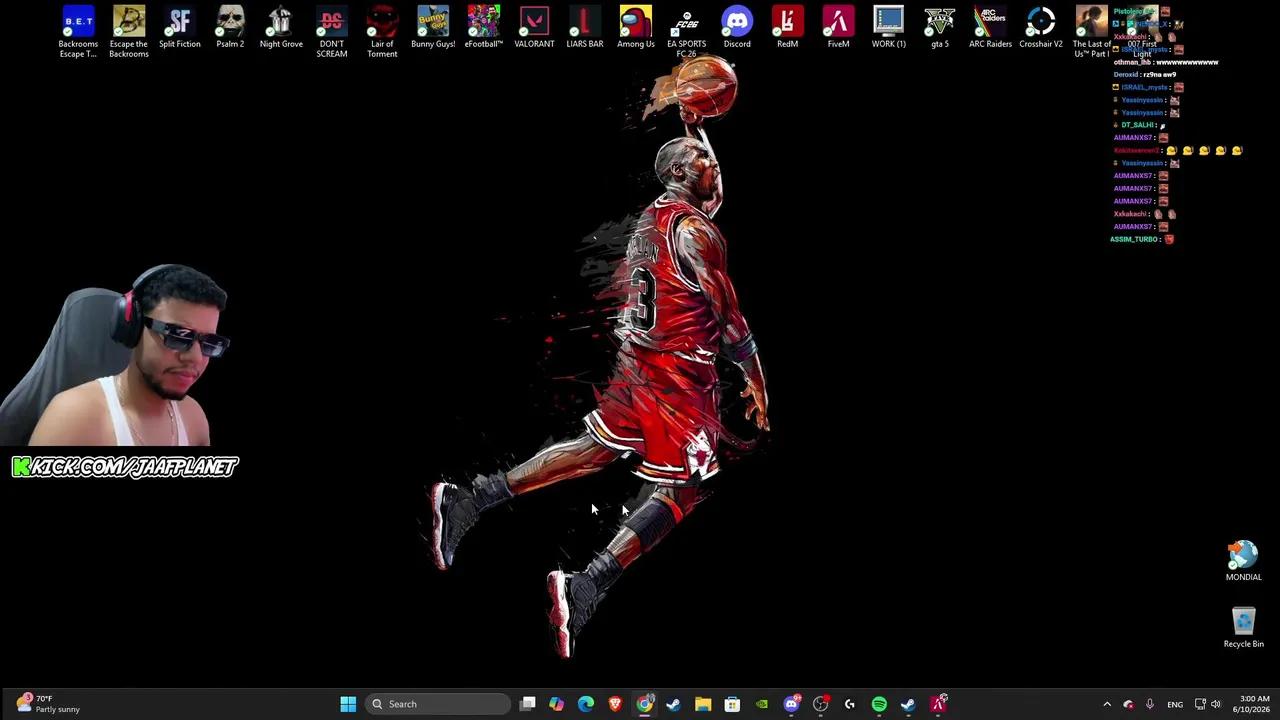Screen dimensions: 1280x720
Task: Open the ENG language switcher
Action: pyautogui.click(x=1175, y=704)
